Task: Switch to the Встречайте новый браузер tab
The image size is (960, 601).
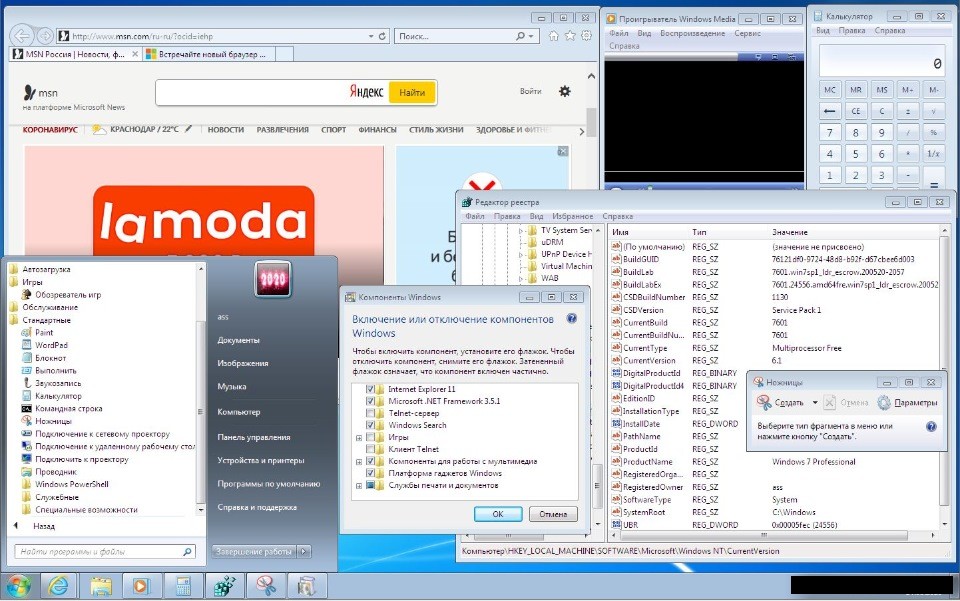Action: [x=211, y=54]
